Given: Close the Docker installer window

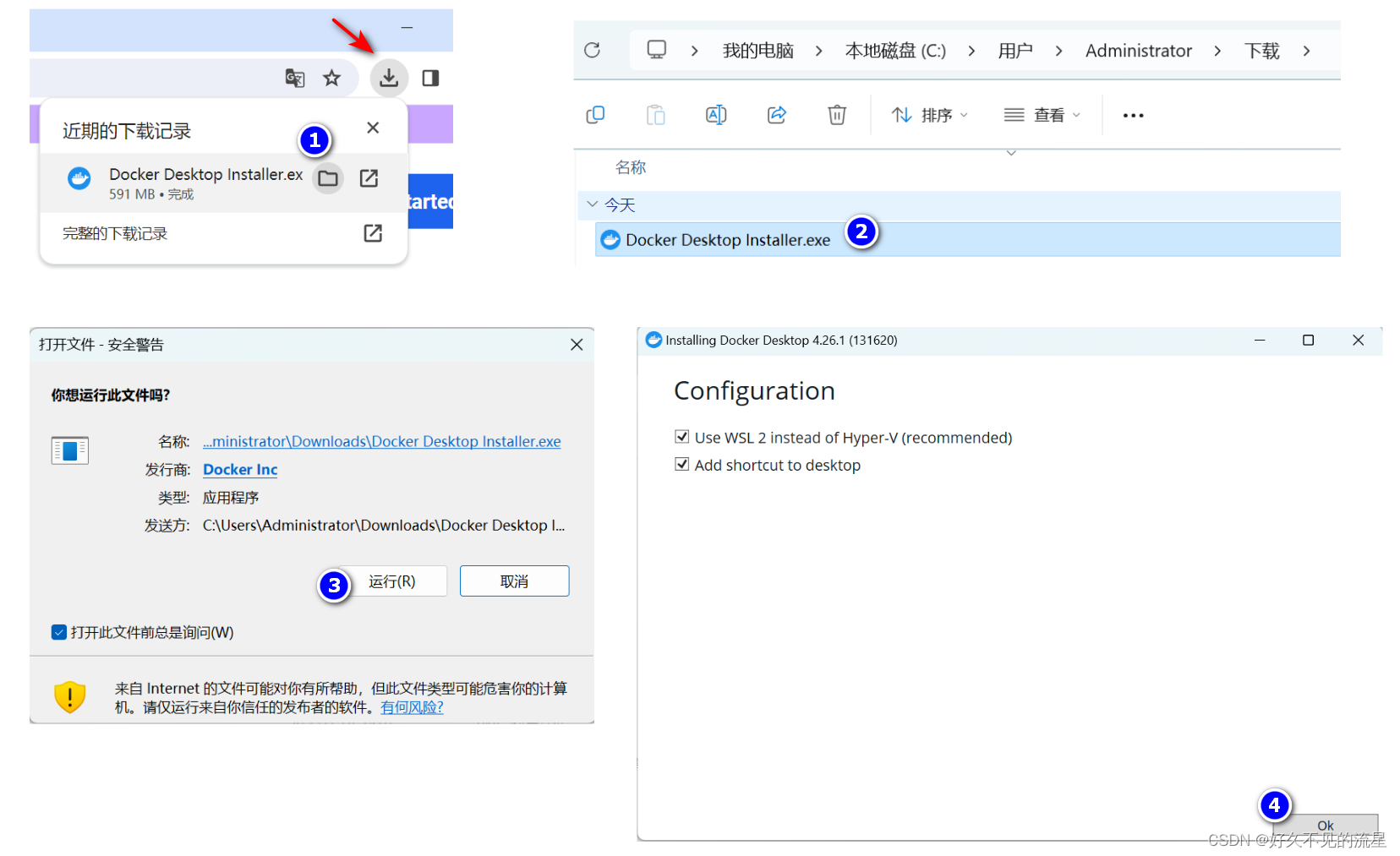Looking at the screenshot, I should click(1358, 340).
